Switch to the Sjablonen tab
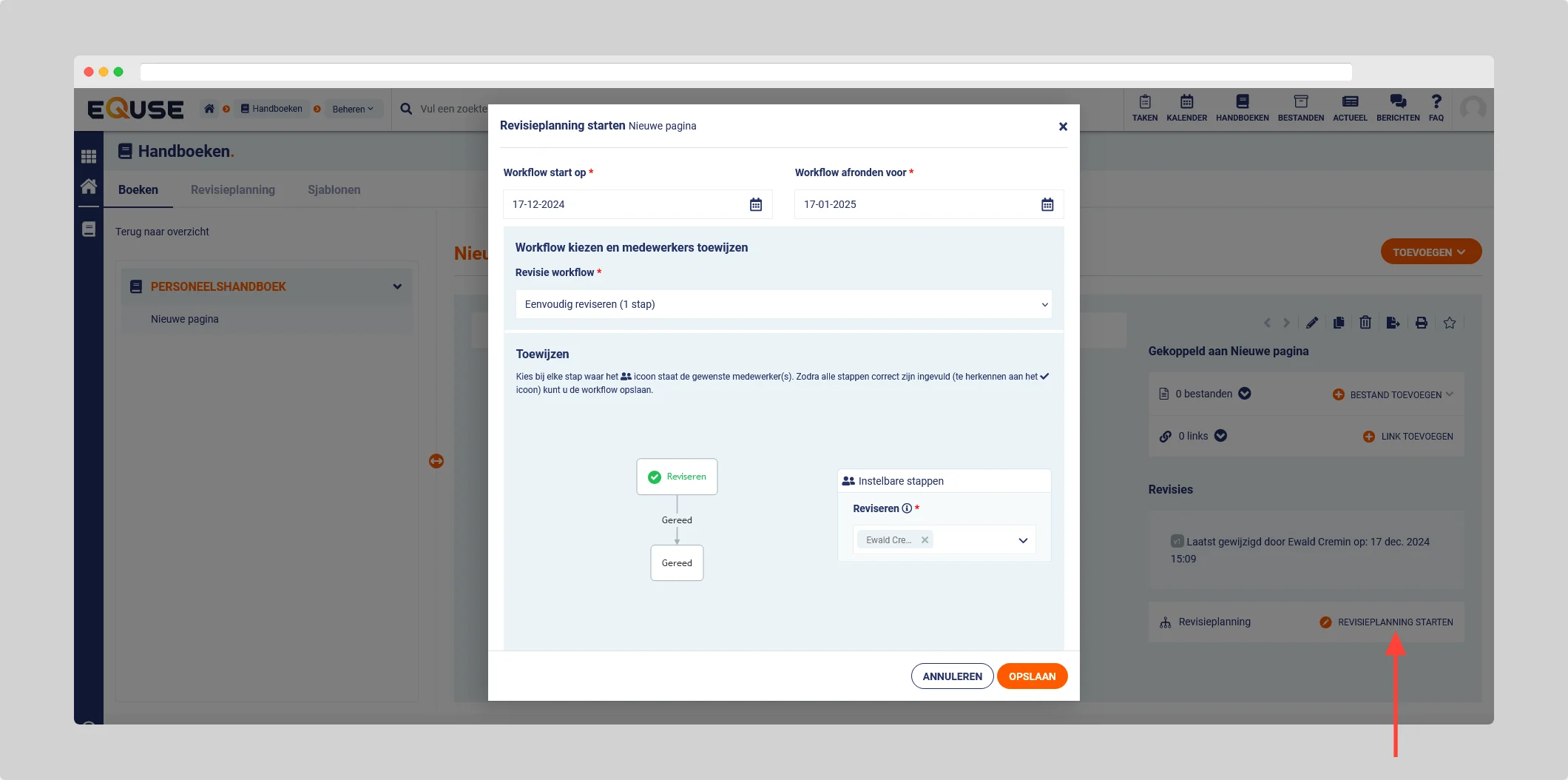 [334, 189]
